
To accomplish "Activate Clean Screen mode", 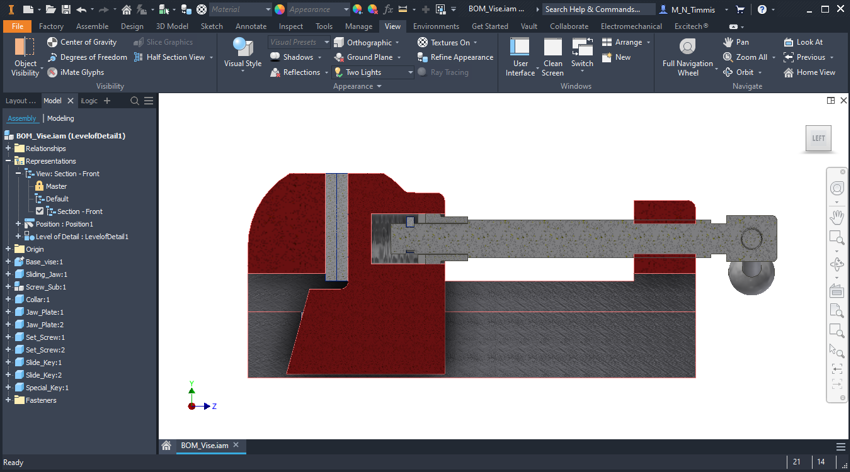I will pyautogui.click(x=552, y=57).
